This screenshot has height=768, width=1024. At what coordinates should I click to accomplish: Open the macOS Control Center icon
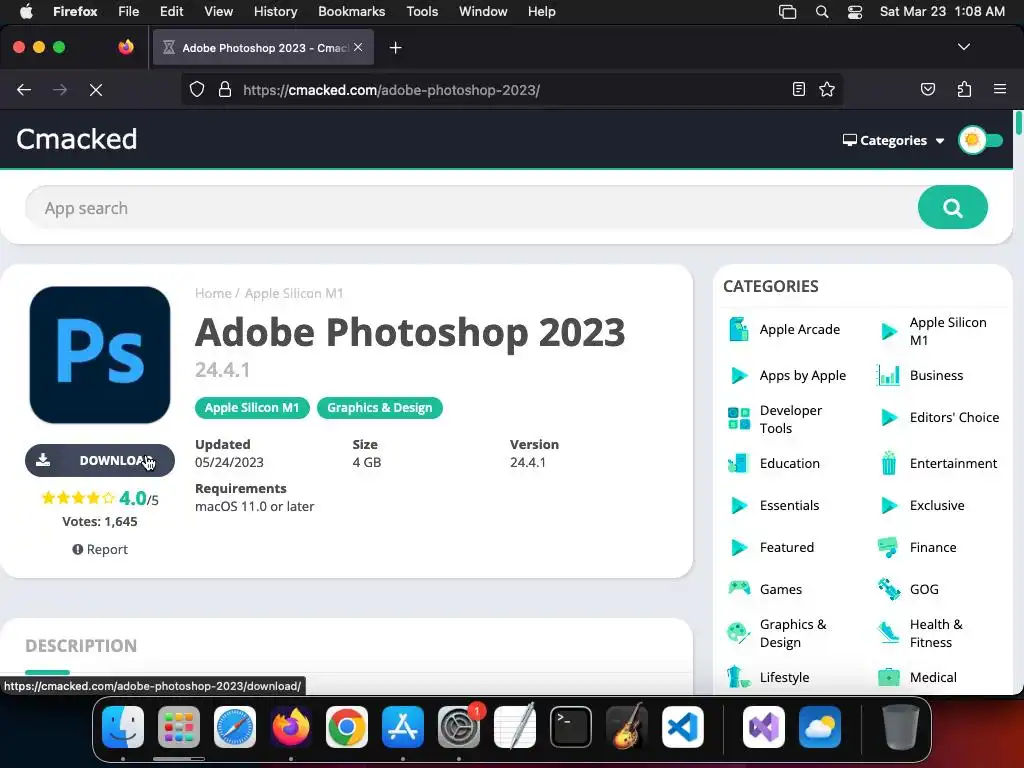point(854,12)
